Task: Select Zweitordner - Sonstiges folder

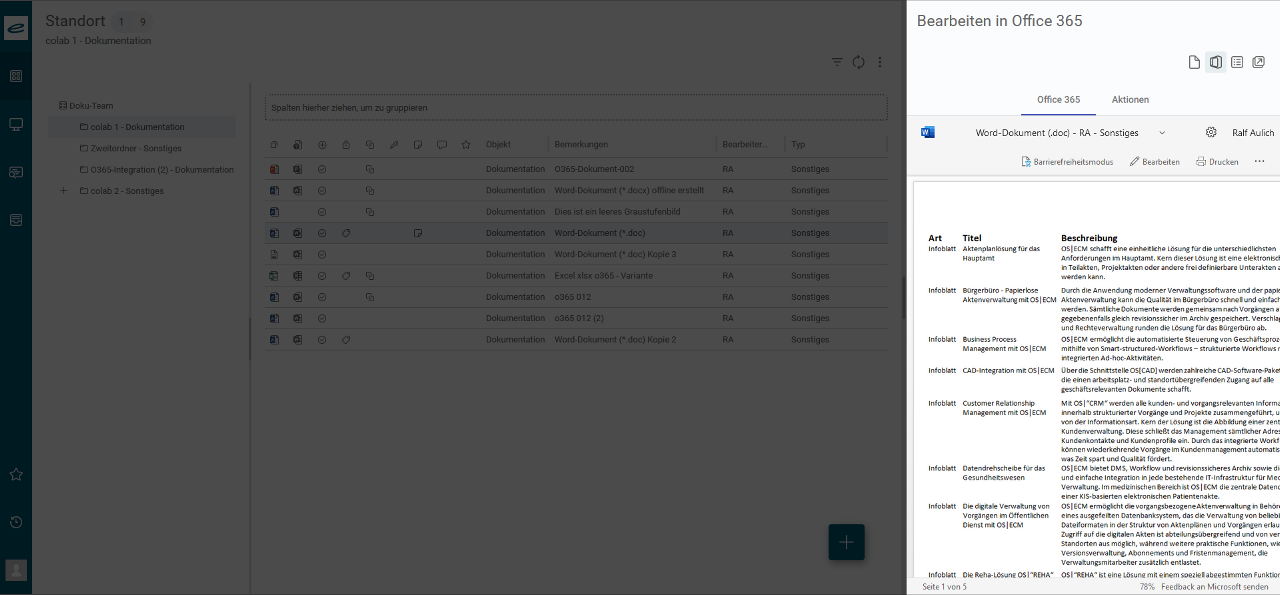Action: [x=136, y=148]
